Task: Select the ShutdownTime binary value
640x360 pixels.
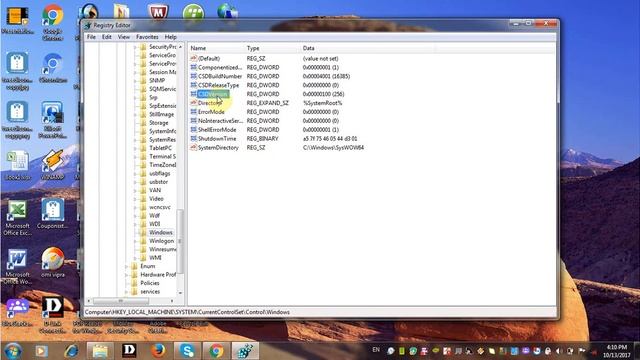Action: click(x=217, y=139)
